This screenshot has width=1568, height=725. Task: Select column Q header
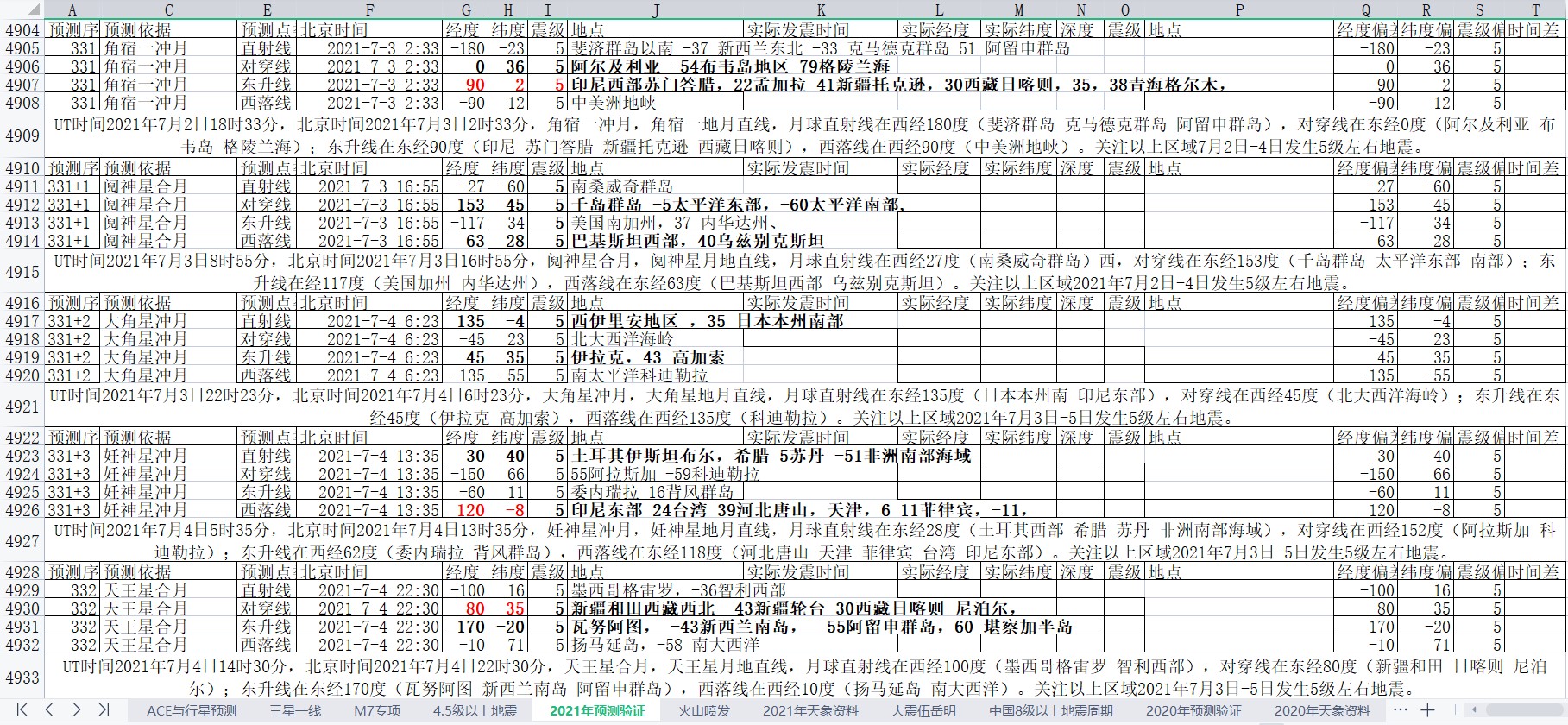coord(1365,9)
